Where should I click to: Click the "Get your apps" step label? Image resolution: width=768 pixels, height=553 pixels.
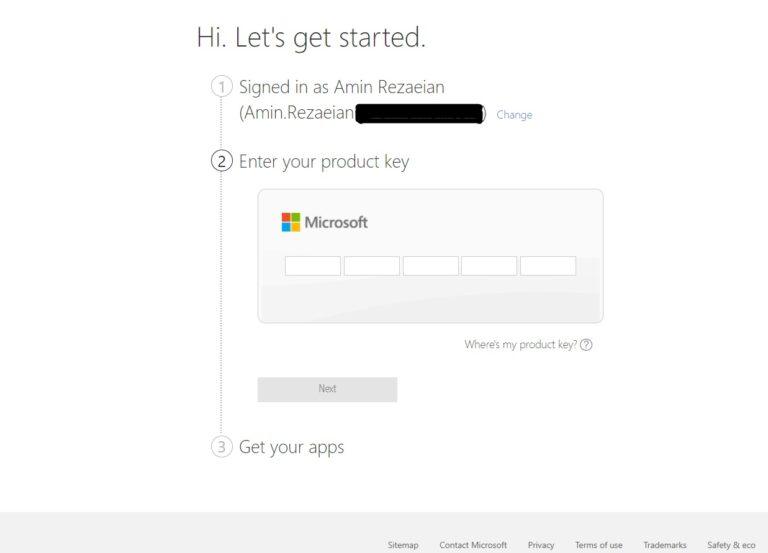pyautogui.click(x=291, y=447)
